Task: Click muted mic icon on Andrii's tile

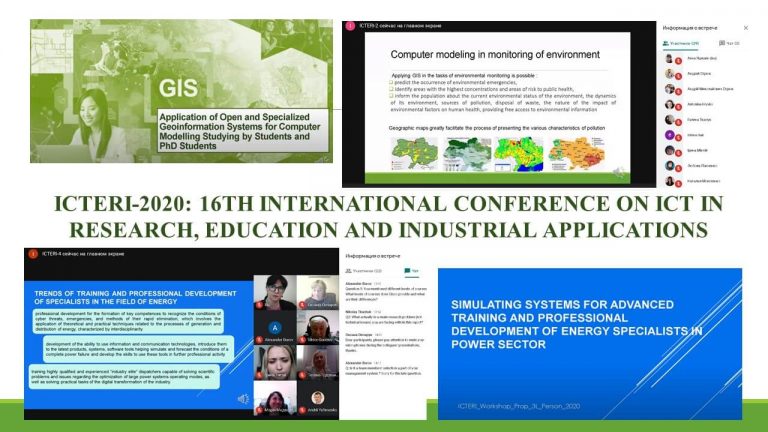Action: click(303, 410)
